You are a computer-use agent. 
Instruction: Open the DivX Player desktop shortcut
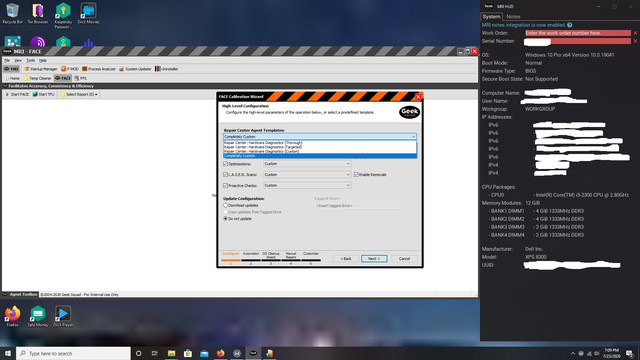point(63,316)
